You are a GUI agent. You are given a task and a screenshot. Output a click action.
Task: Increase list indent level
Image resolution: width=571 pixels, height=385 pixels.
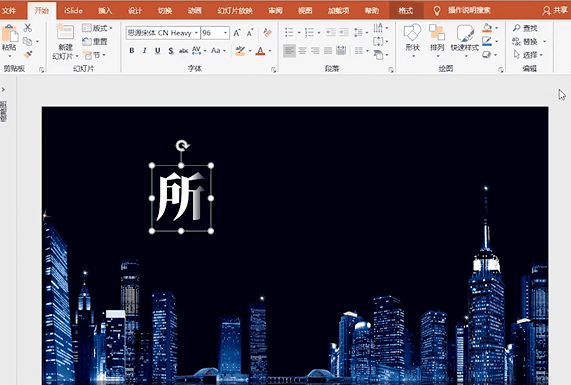point(344,32)
